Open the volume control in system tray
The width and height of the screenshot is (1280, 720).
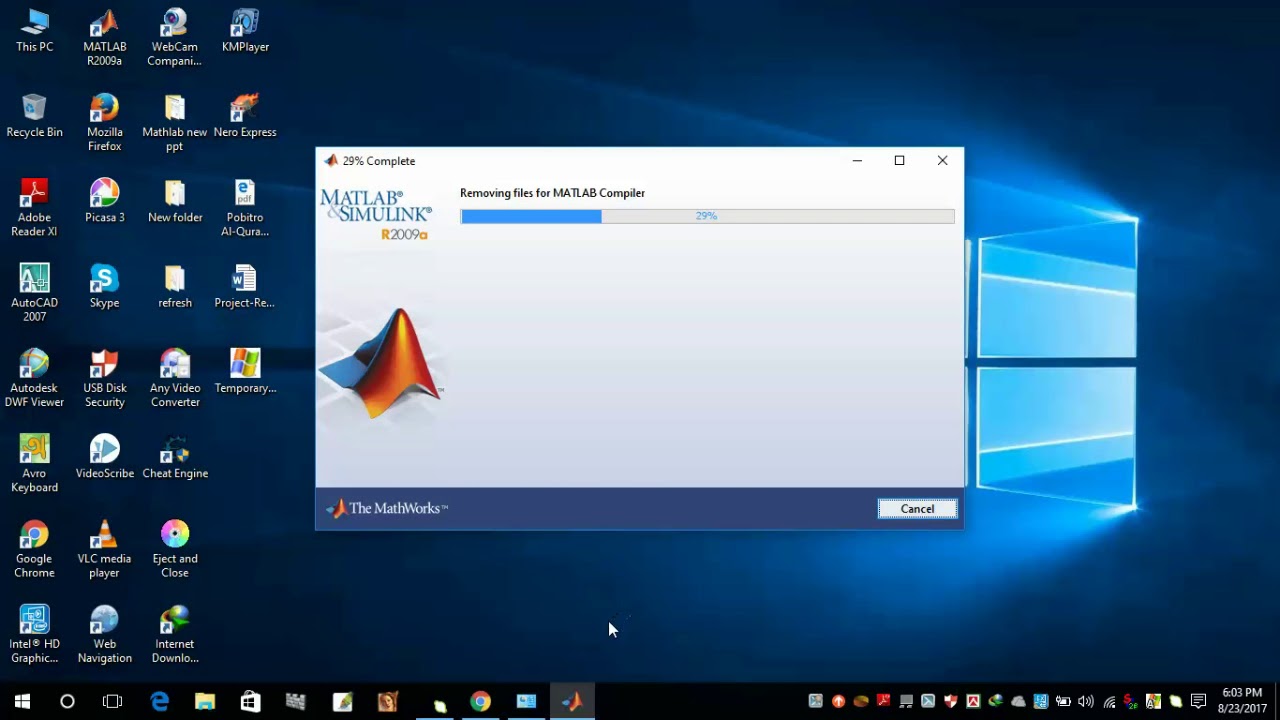(x=1086, y=702)
